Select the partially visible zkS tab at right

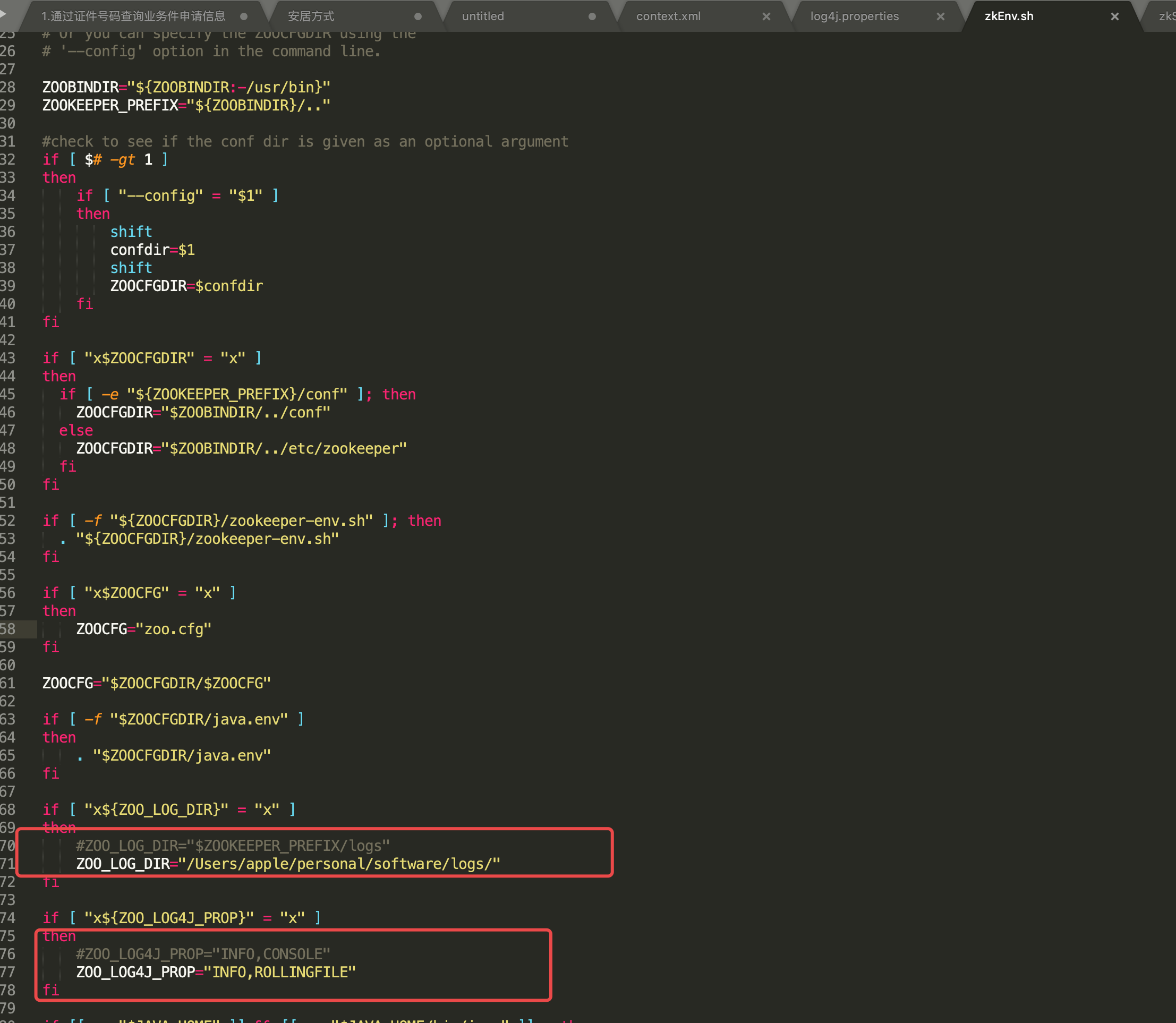coord(1166,16)
